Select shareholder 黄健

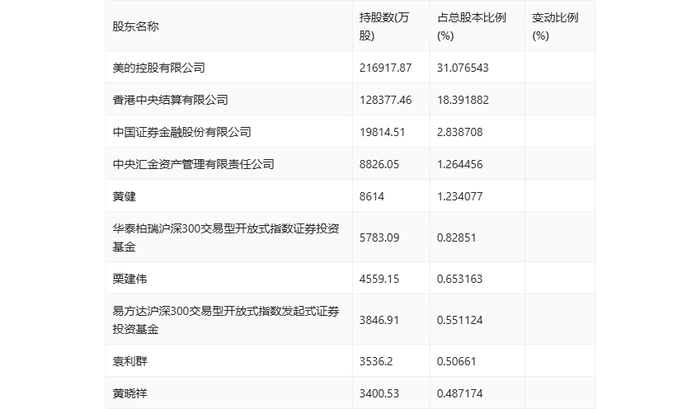click(124, 196)
